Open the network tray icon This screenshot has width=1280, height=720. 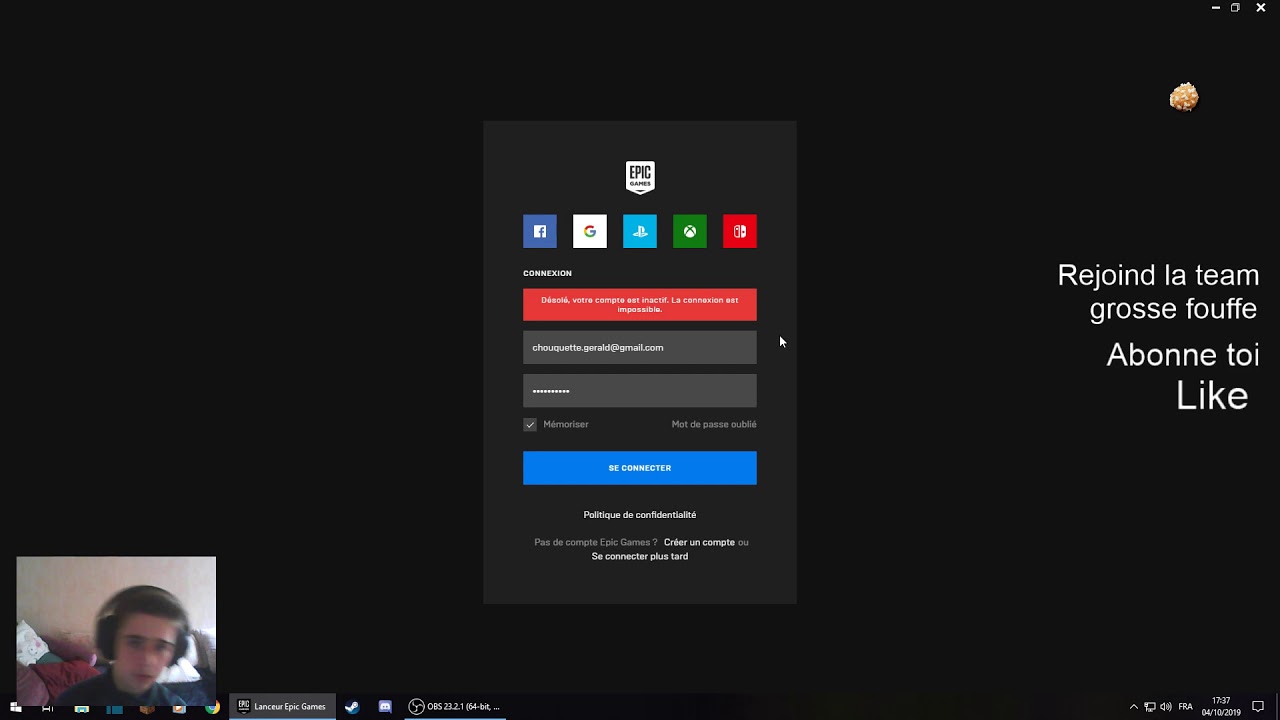pos(1150,707)
